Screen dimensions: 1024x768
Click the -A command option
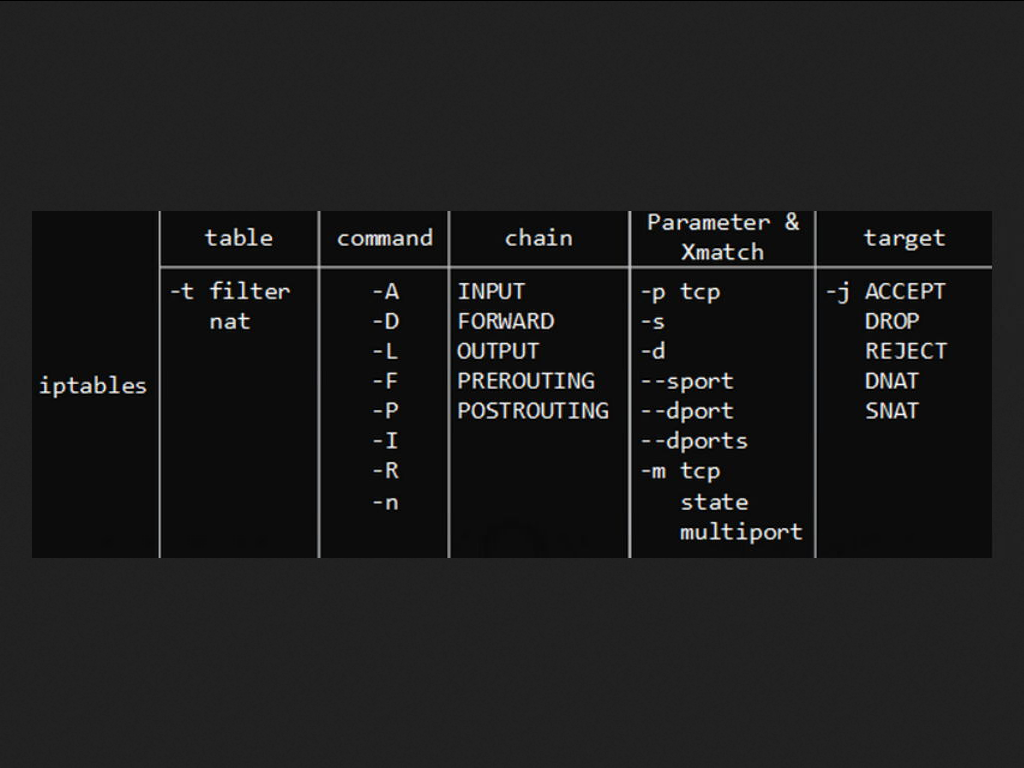pos(385,291)
